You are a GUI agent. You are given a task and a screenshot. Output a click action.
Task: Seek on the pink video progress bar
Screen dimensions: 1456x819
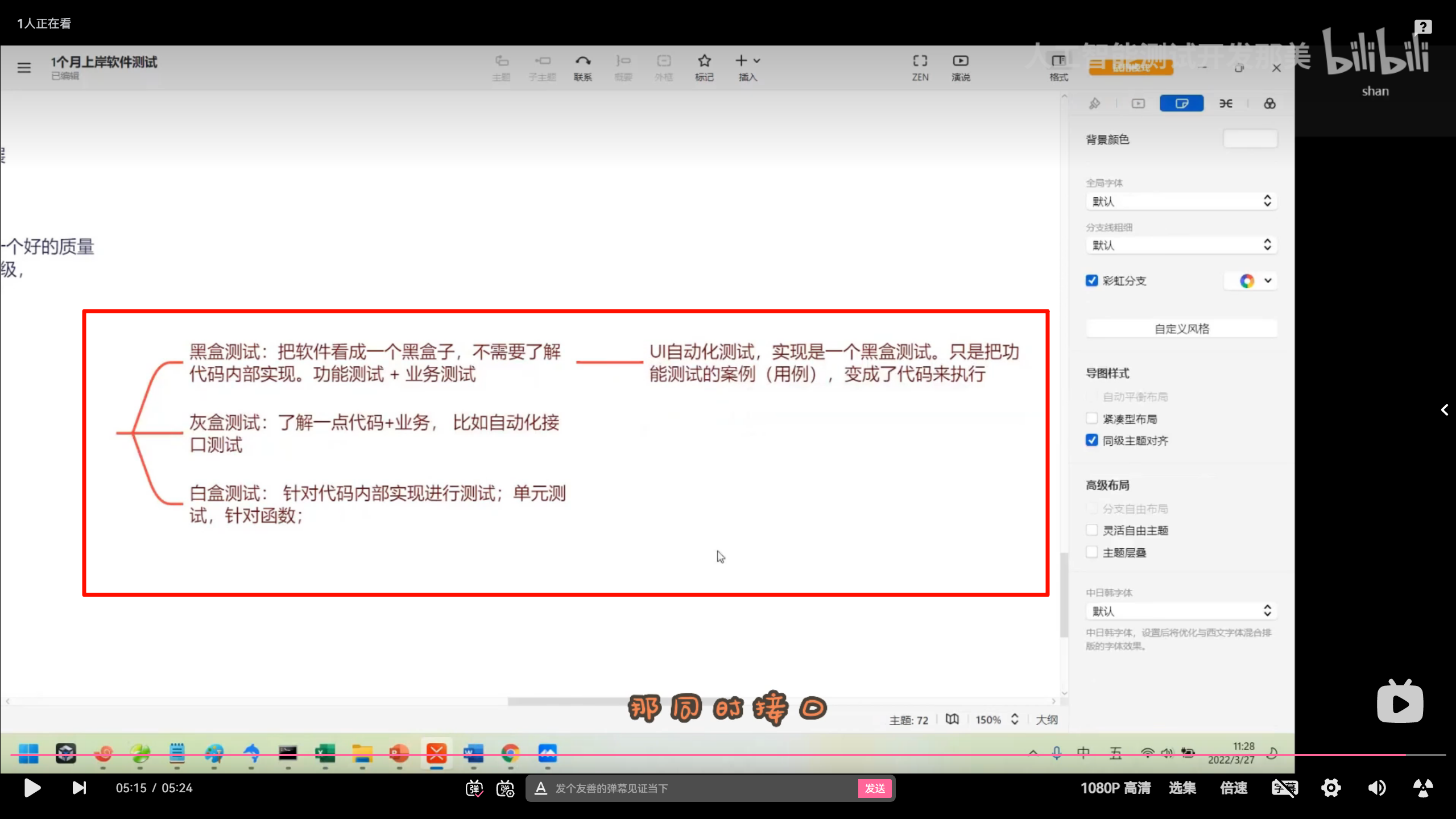728,755
